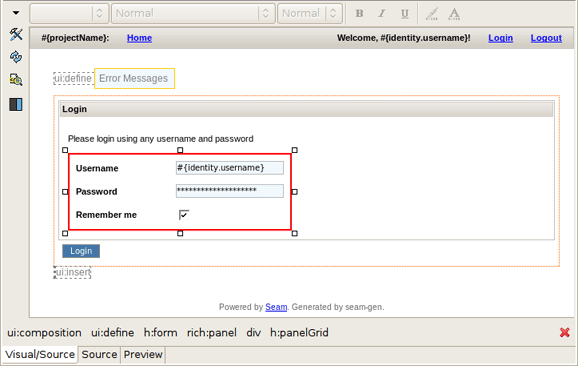Image resolution: width=578 pixels, height=366 pixels.
Task: Toggle italic formatting
Action: (382, 14)
